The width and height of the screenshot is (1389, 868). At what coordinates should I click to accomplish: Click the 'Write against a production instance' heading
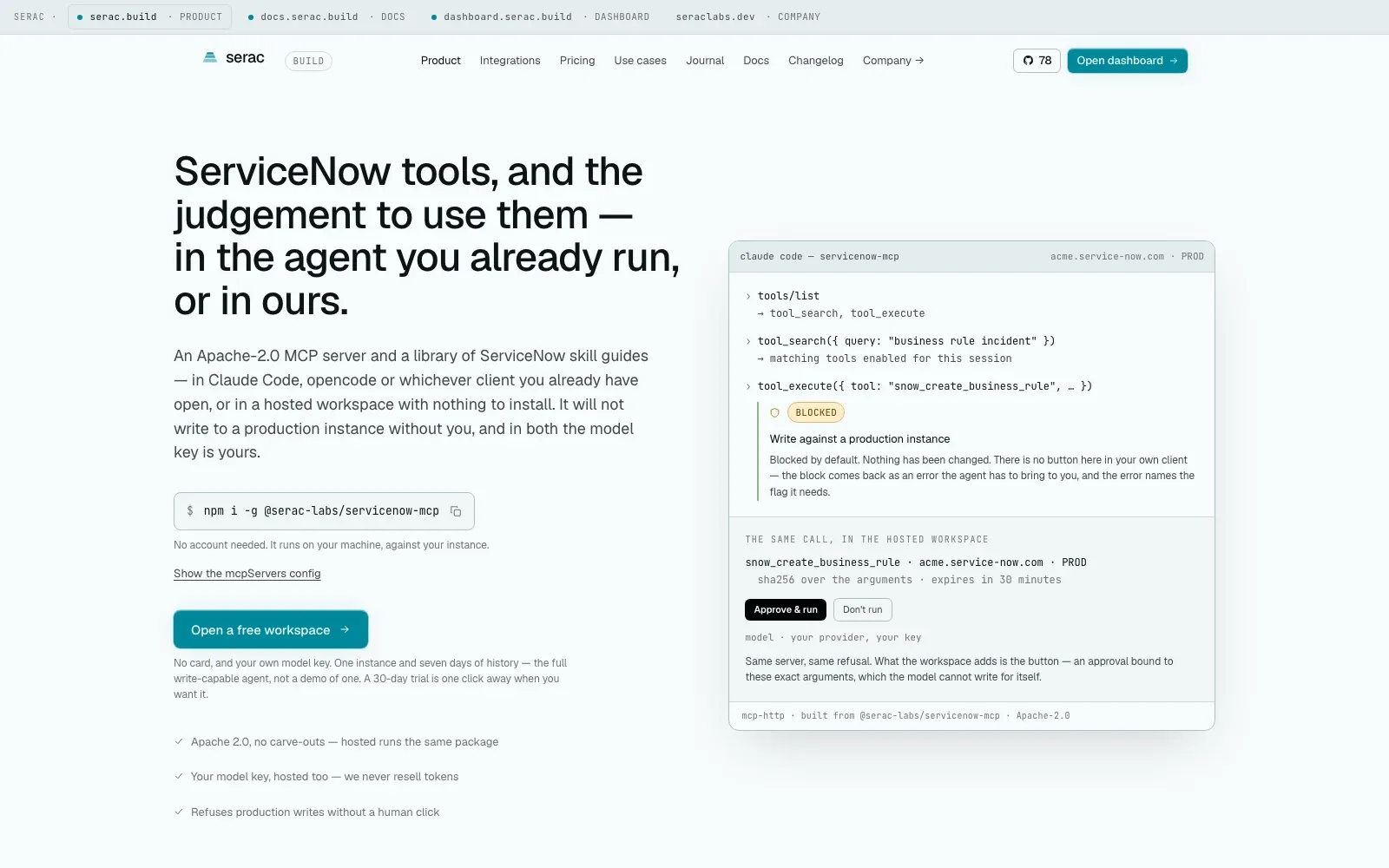859,439
